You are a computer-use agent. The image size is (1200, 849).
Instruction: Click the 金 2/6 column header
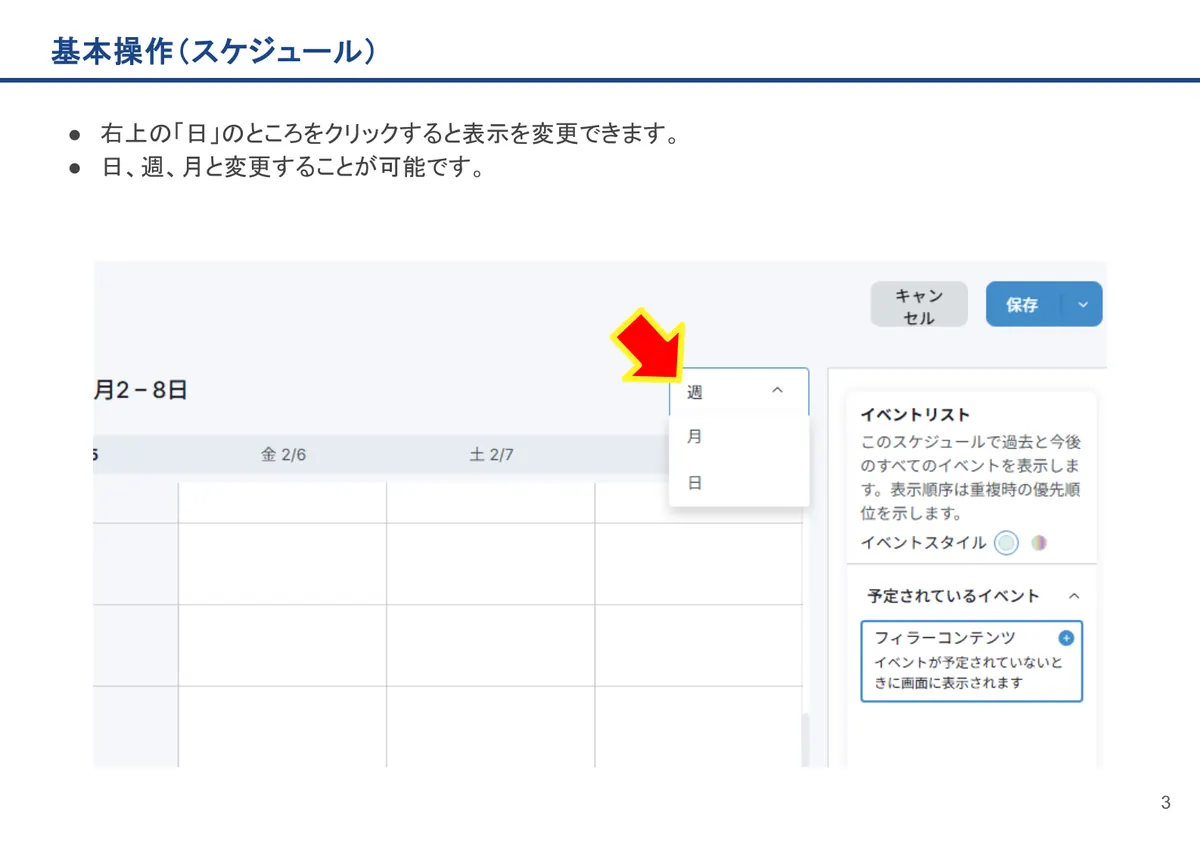point(283,454)
